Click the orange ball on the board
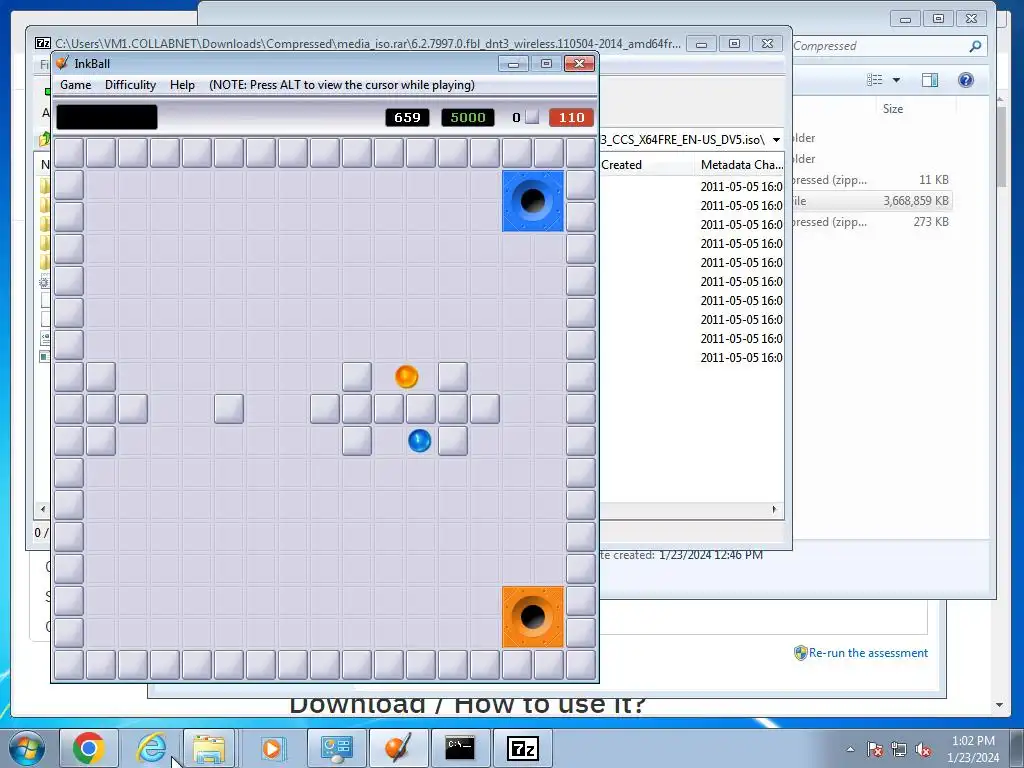 [406, 377]
